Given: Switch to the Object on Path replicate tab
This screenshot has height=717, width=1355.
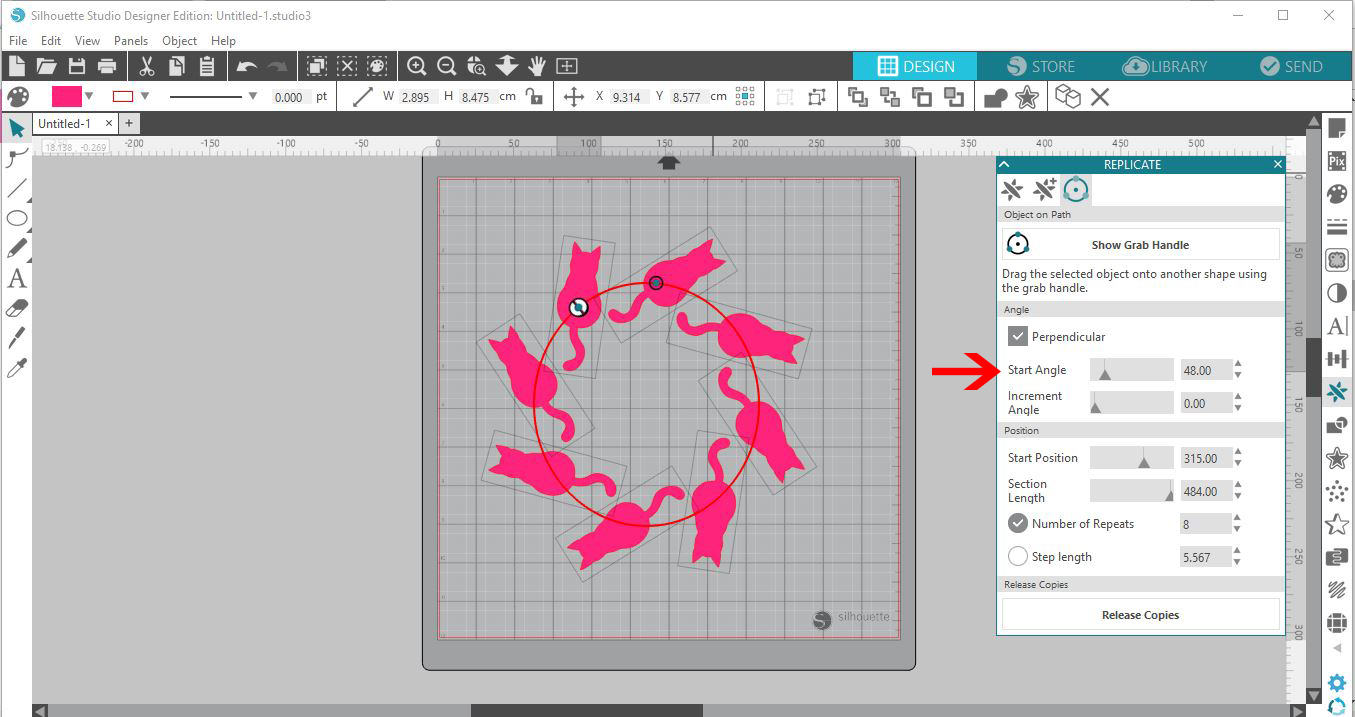Looking at the screenshot, I should [1076, 190].
